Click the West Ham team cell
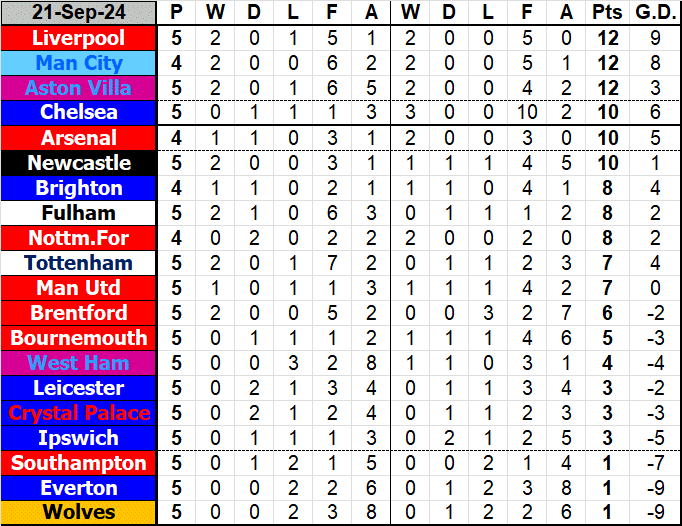 coord(79,363)
